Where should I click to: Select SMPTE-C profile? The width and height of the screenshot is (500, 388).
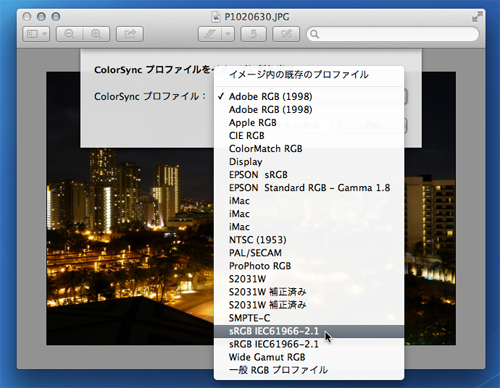click(x=309, y=318)
